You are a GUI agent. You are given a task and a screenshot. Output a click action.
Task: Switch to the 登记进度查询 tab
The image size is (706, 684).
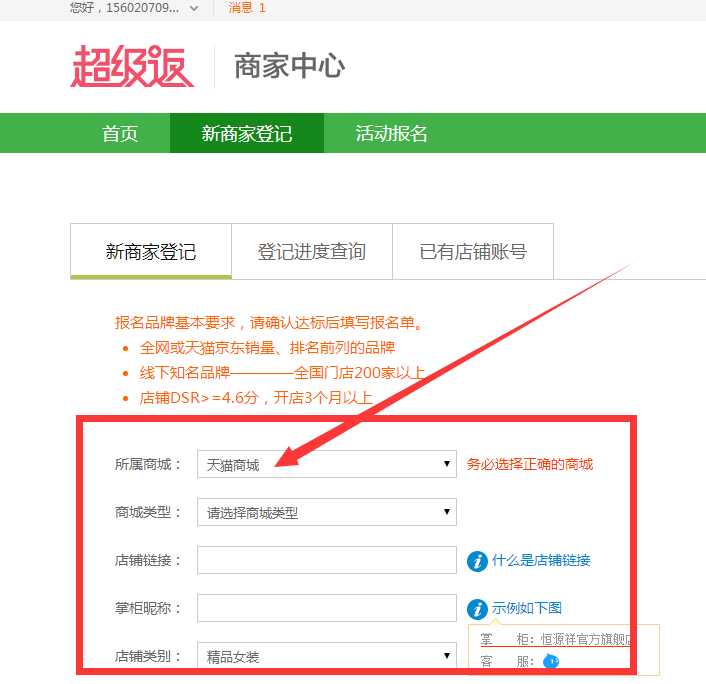(x=312, y=251)
